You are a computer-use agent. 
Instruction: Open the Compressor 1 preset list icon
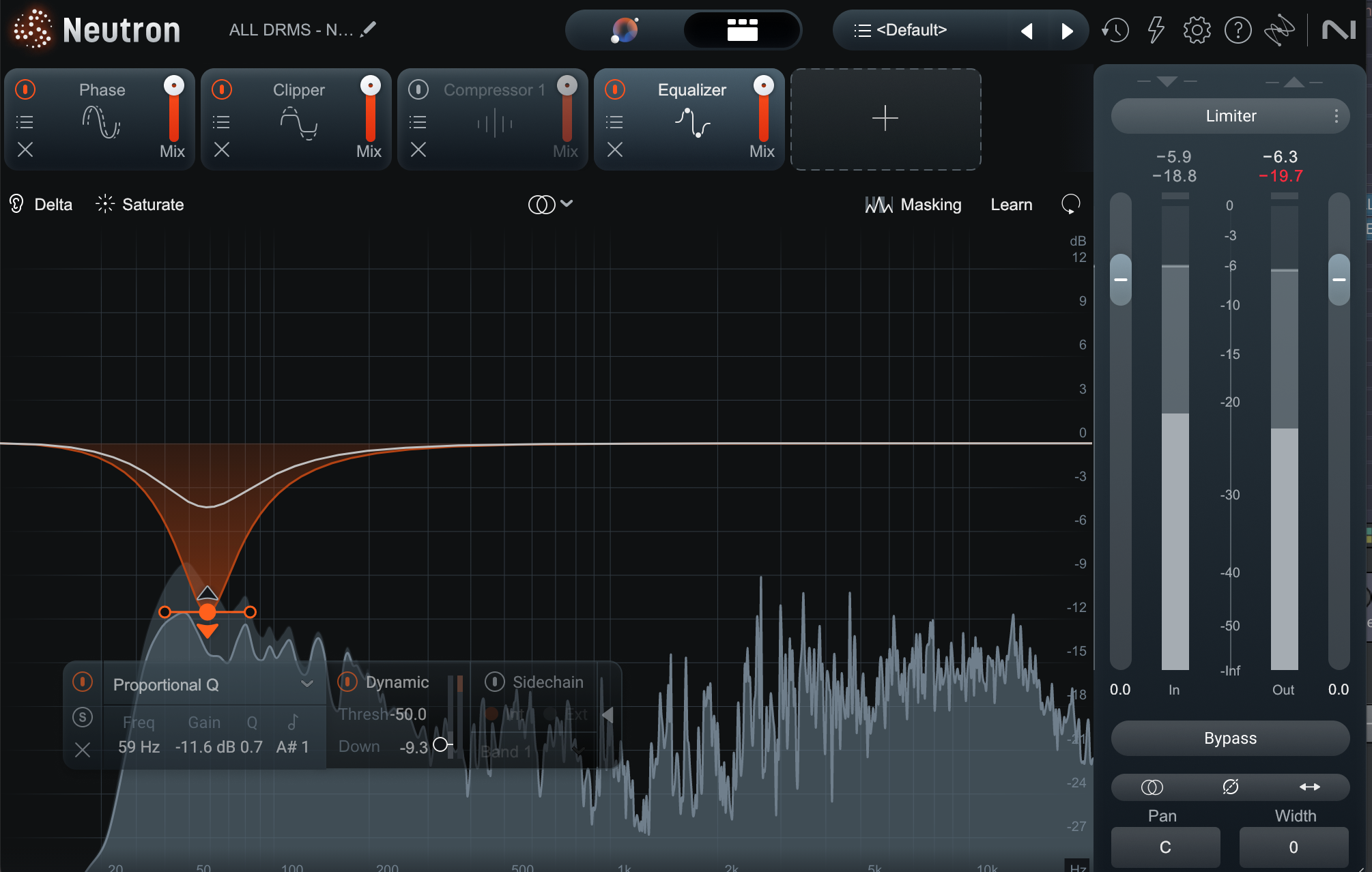point(418,122)
